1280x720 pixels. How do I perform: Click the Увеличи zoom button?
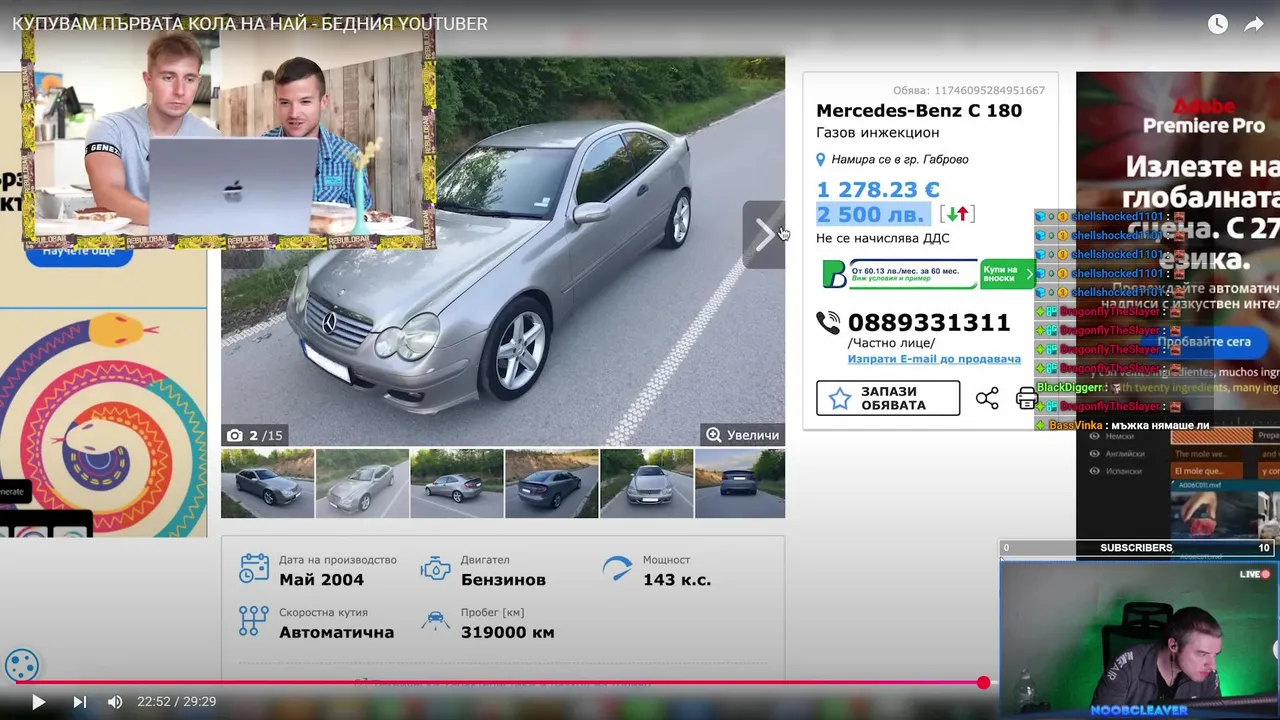click(x=742, y=435)
